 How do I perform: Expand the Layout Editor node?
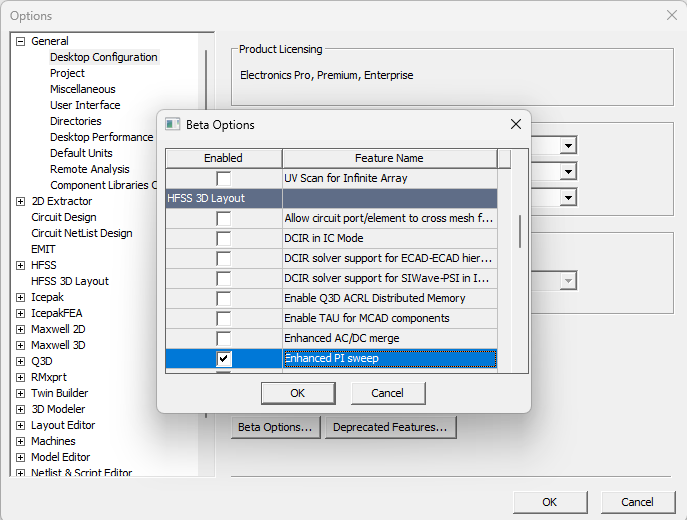pyautogui.click(x=20, y=425)
